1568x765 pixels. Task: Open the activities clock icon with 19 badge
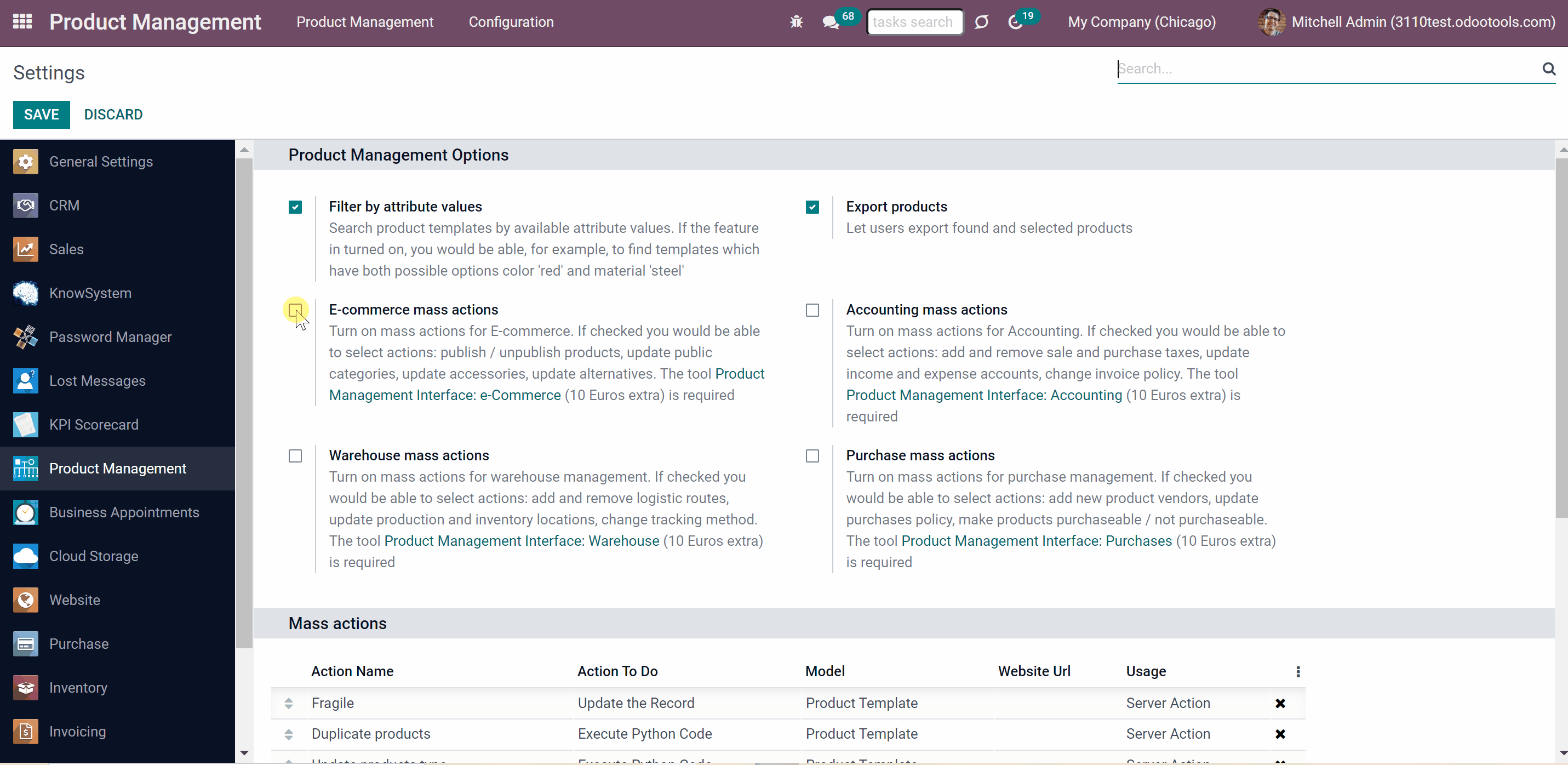(1015, 22)
